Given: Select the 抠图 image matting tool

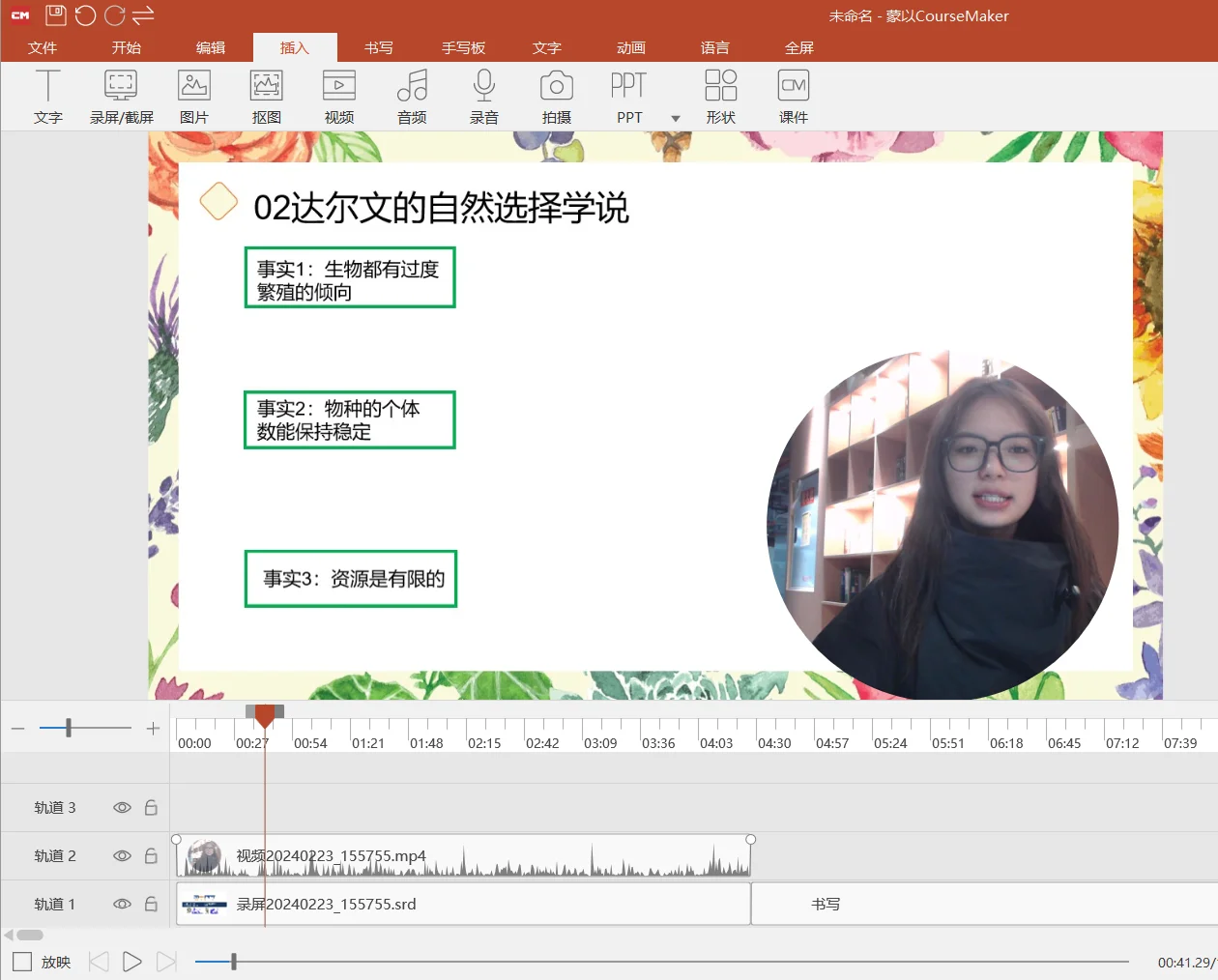Looking at the screenshot, I should (x=266, y=96).
